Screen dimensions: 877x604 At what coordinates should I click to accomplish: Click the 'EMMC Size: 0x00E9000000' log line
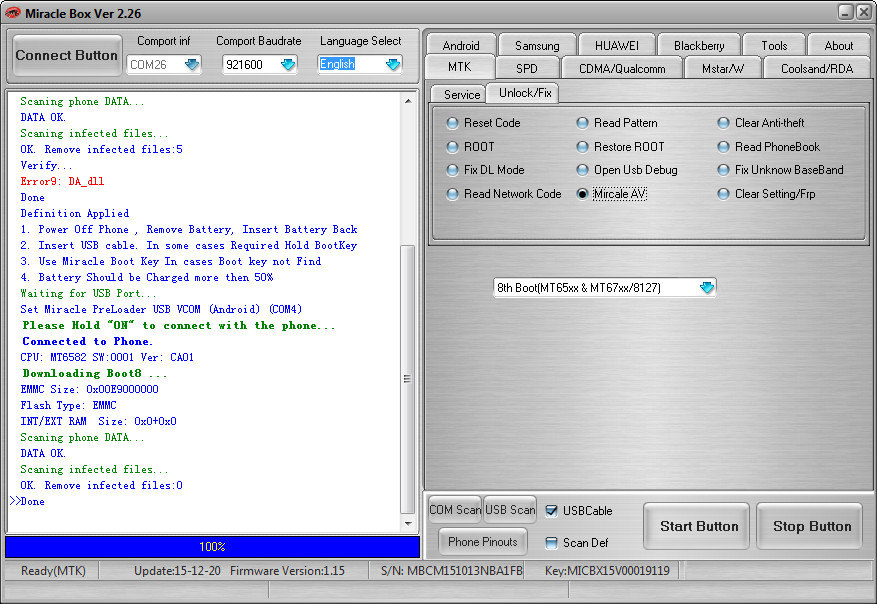click(x=89, y=389)
